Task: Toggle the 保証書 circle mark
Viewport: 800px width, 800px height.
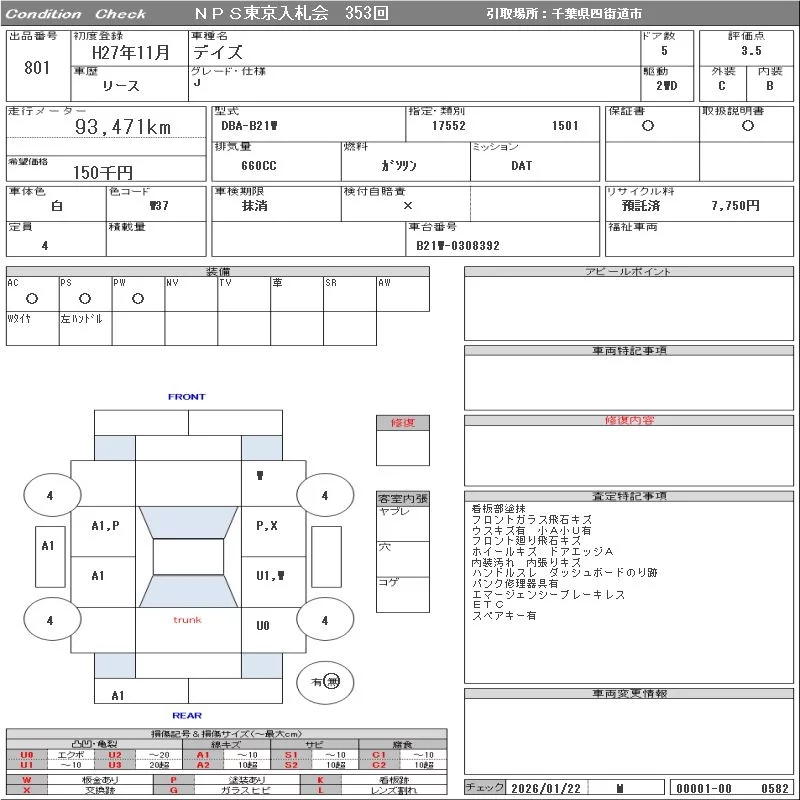Action: (648, 126)
